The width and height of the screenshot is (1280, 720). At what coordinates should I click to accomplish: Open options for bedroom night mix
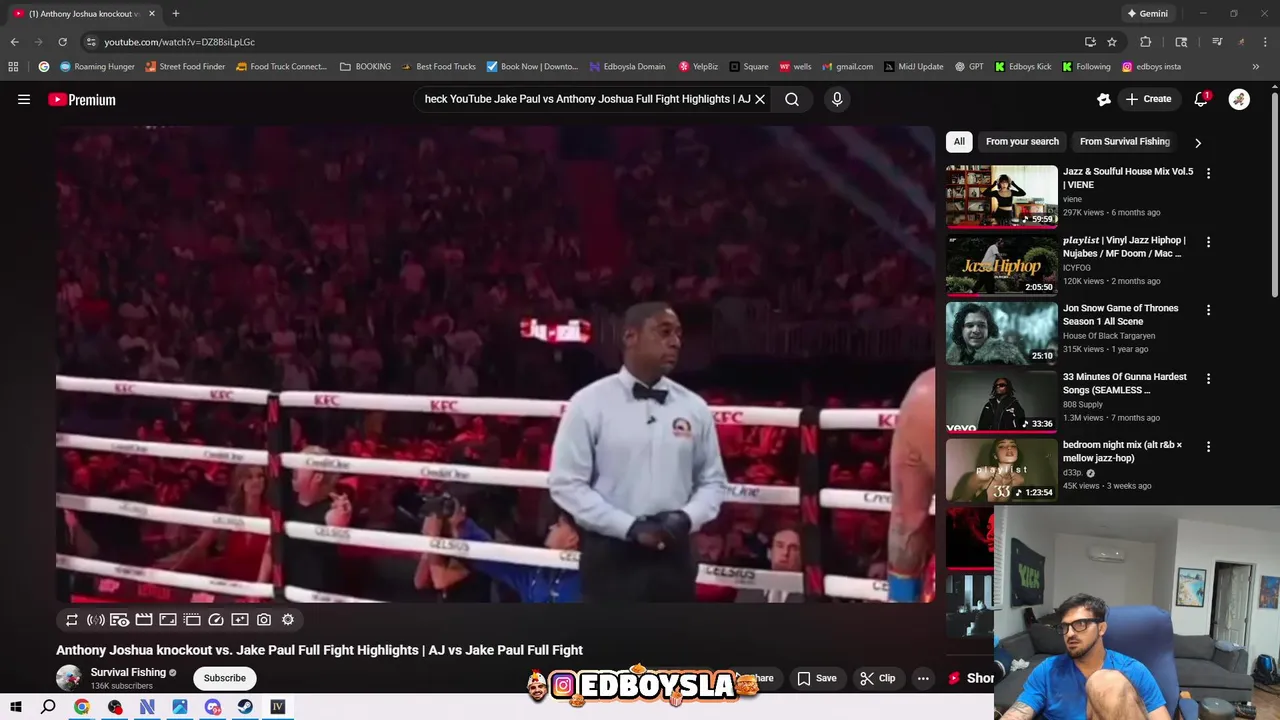click(1208, 447)
